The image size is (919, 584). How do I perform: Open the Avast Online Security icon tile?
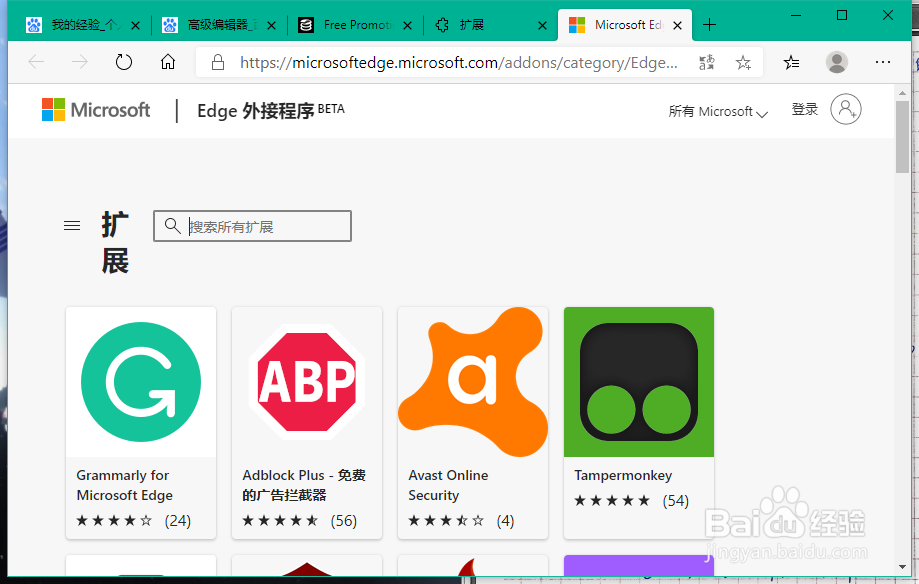[x=473, y=382]
